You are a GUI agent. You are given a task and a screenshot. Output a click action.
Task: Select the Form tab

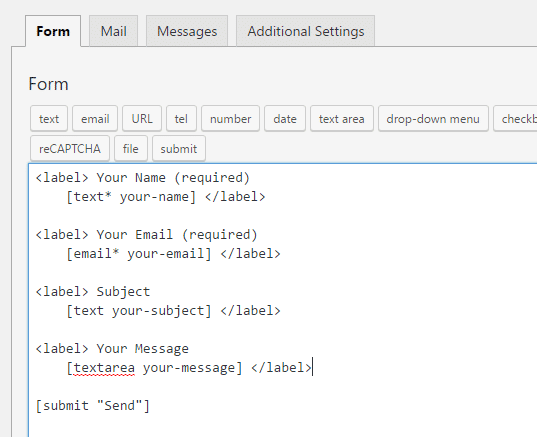pyautogui.click(x=53, y=31)
